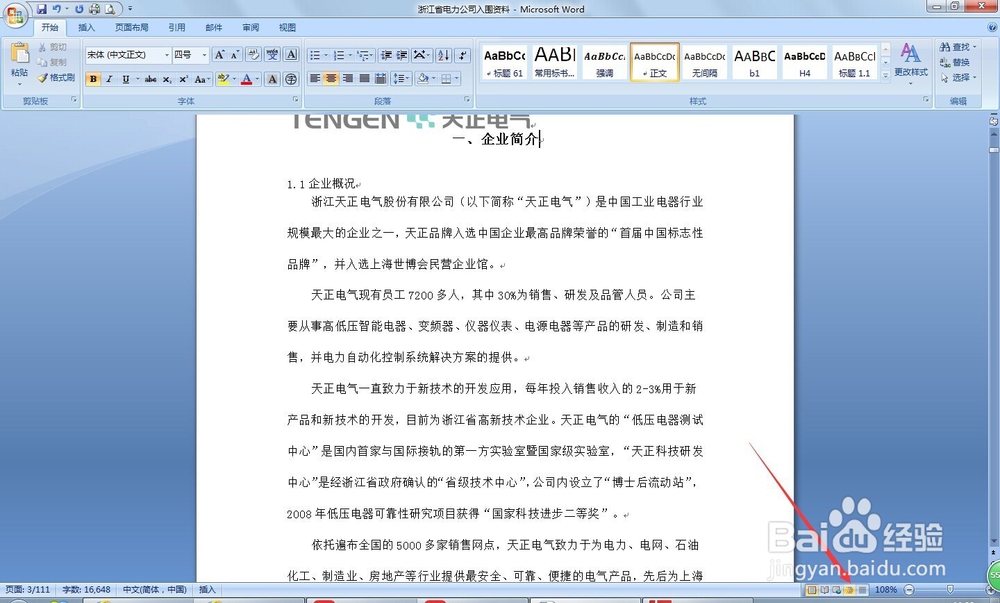This screenshot has width=1000, height=603.
Task: Switch to the 引用 ribbon tab
Action: [x=177, y=27]
